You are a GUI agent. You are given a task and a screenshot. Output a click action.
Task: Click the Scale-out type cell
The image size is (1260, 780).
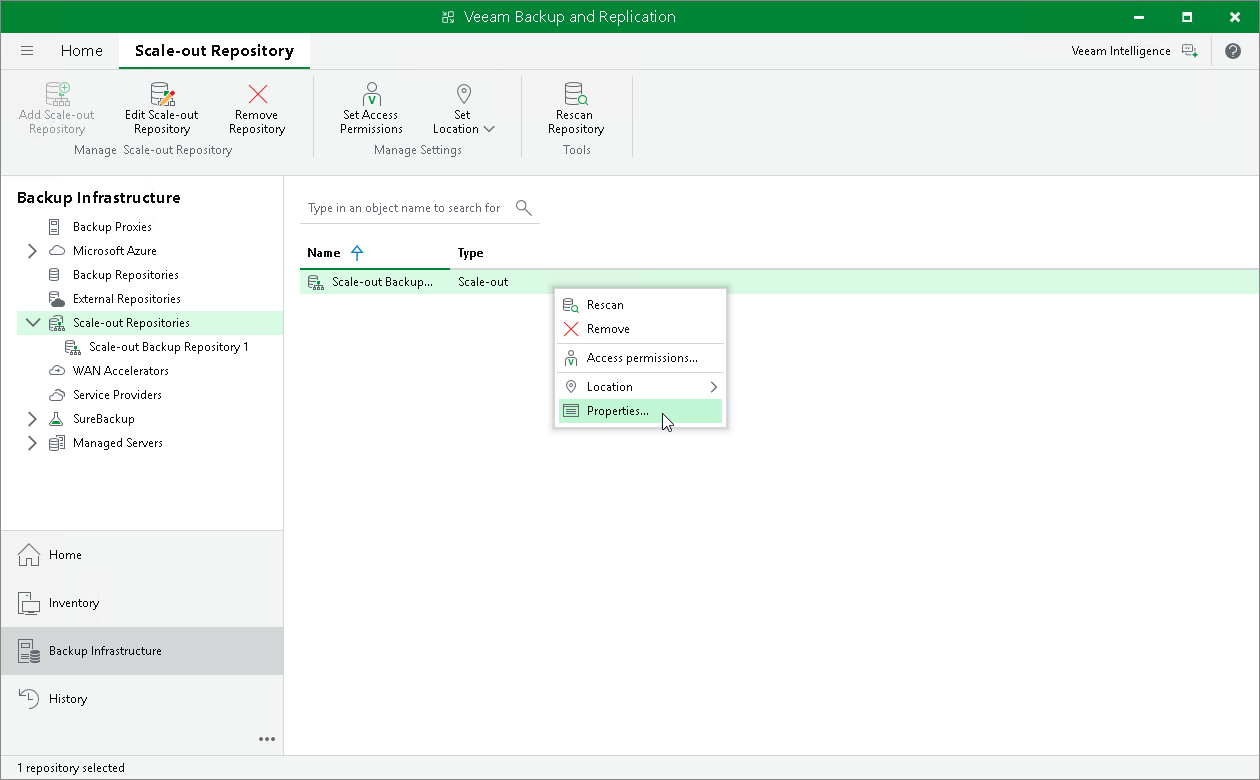click(x=483, y=282)
